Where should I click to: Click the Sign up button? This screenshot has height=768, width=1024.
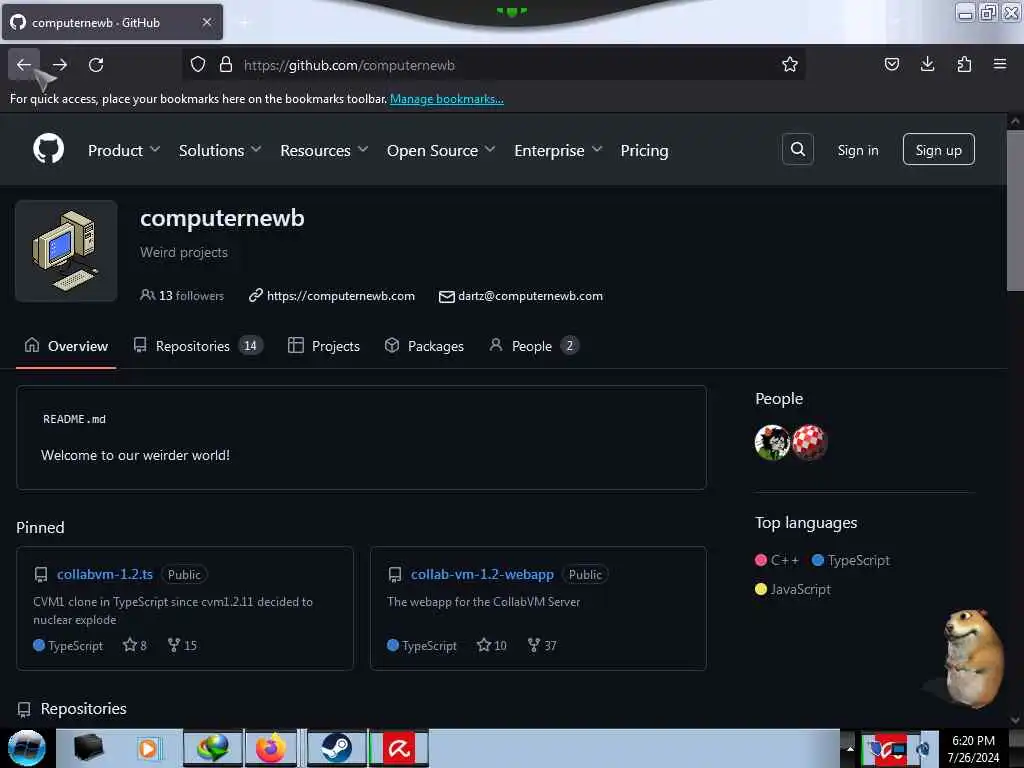[x=938, y=150]
